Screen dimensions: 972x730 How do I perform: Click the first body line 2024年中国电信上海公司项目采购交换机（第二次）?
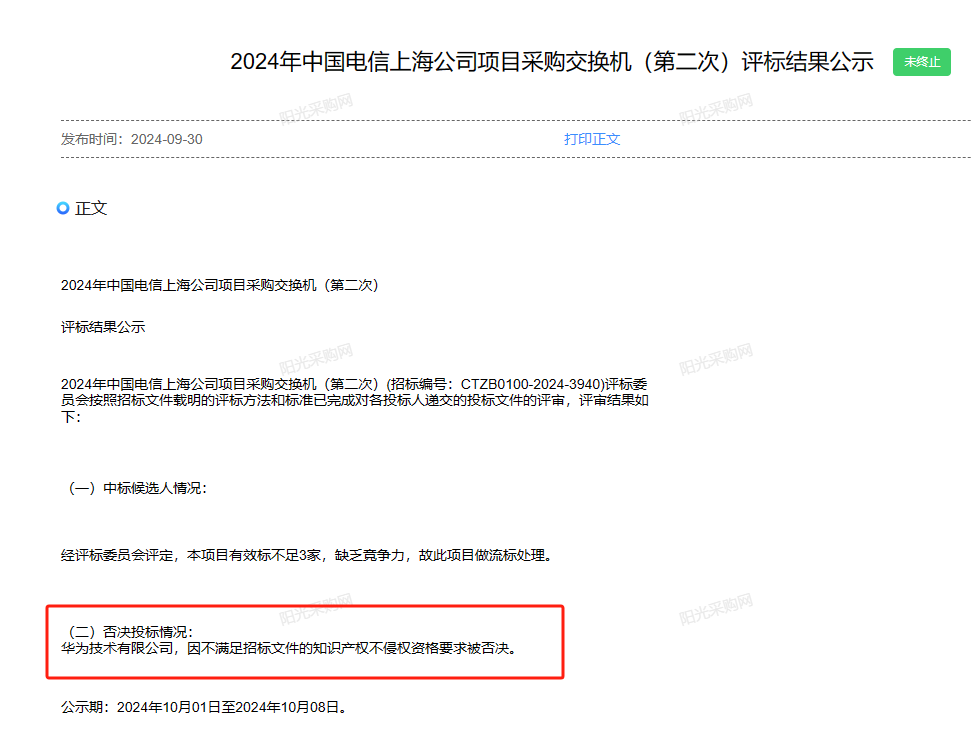219,285
